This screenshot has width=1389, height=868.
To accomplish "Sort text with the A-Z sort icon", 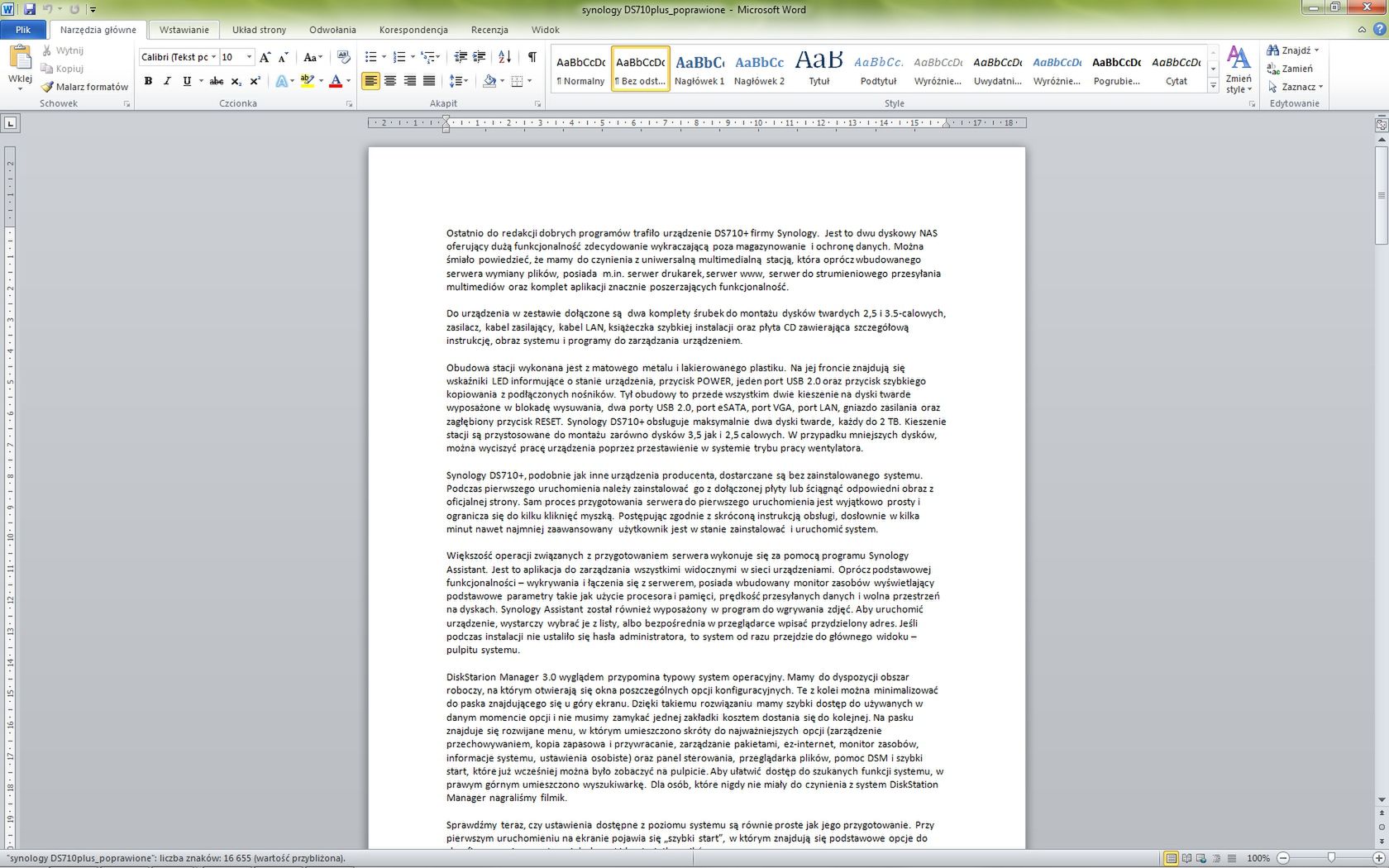I will click(504, 57).
